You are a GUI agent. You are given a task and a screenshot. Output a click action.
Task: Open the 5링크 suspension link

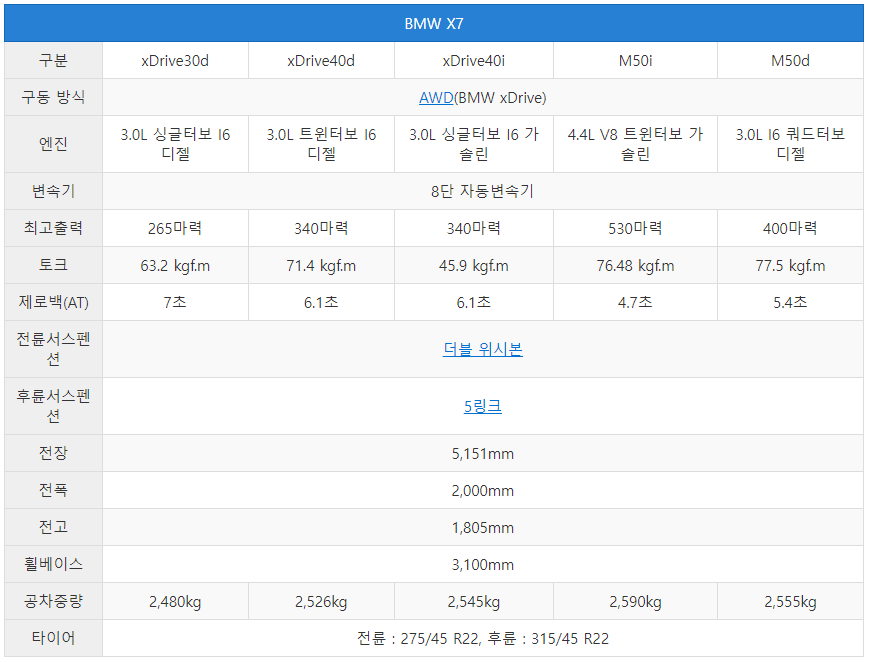[x=482, y=407]
